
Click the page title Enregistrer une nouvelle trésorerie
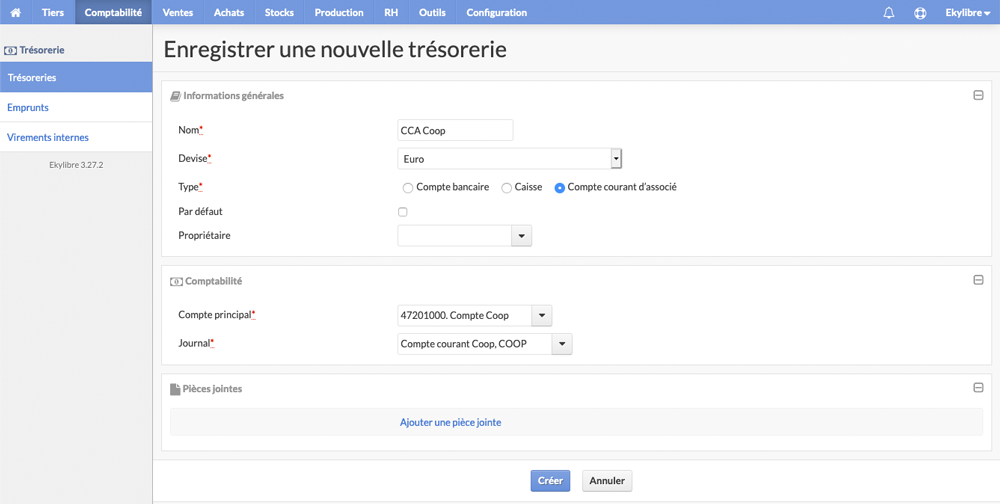(335, 50)
